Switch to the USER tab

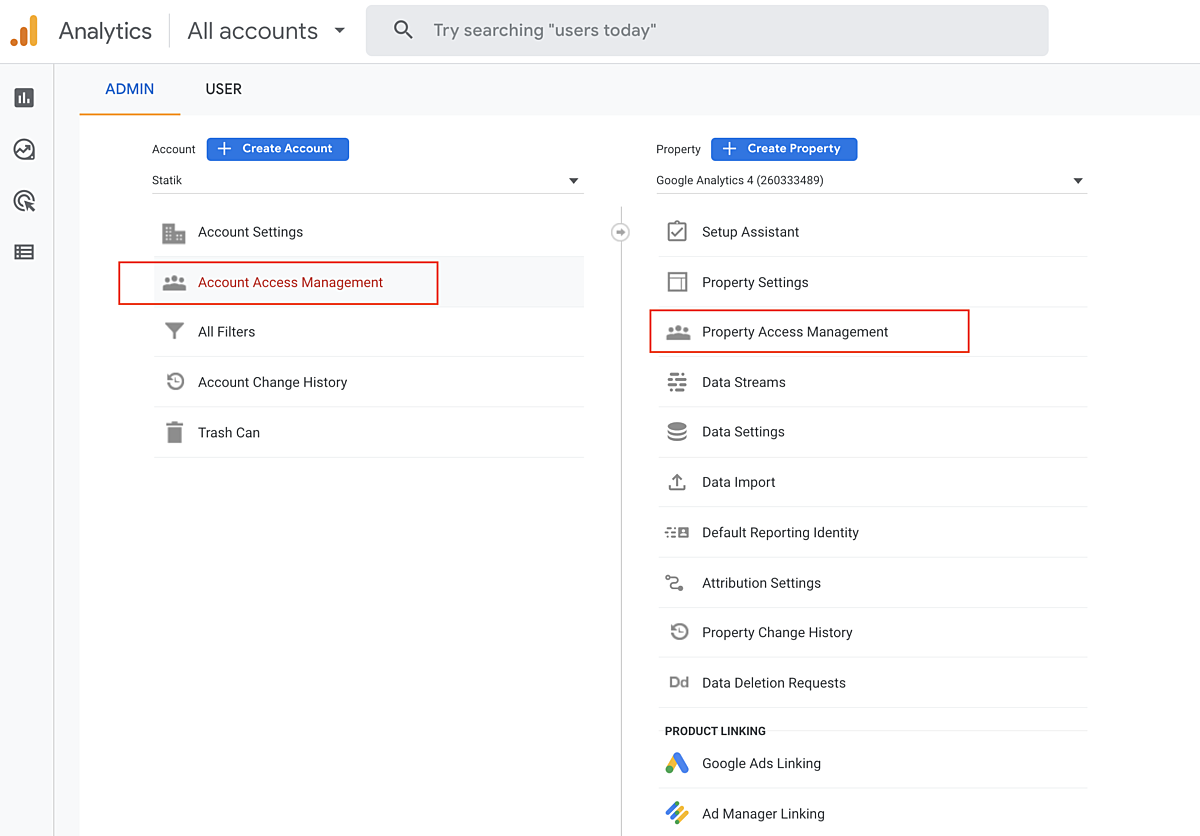[x=224, y=89]
